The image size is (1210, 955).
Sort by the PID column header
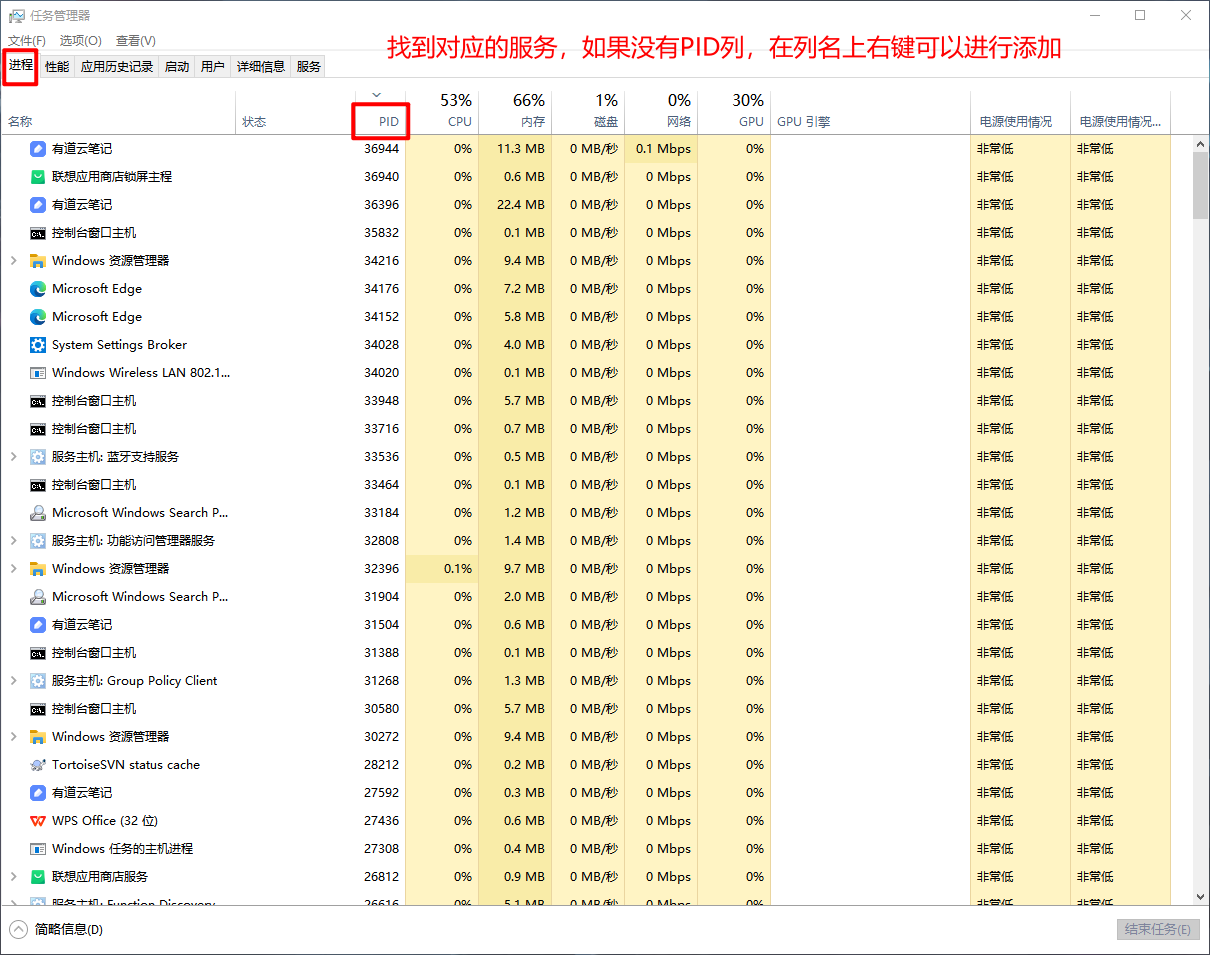point(380,112)
